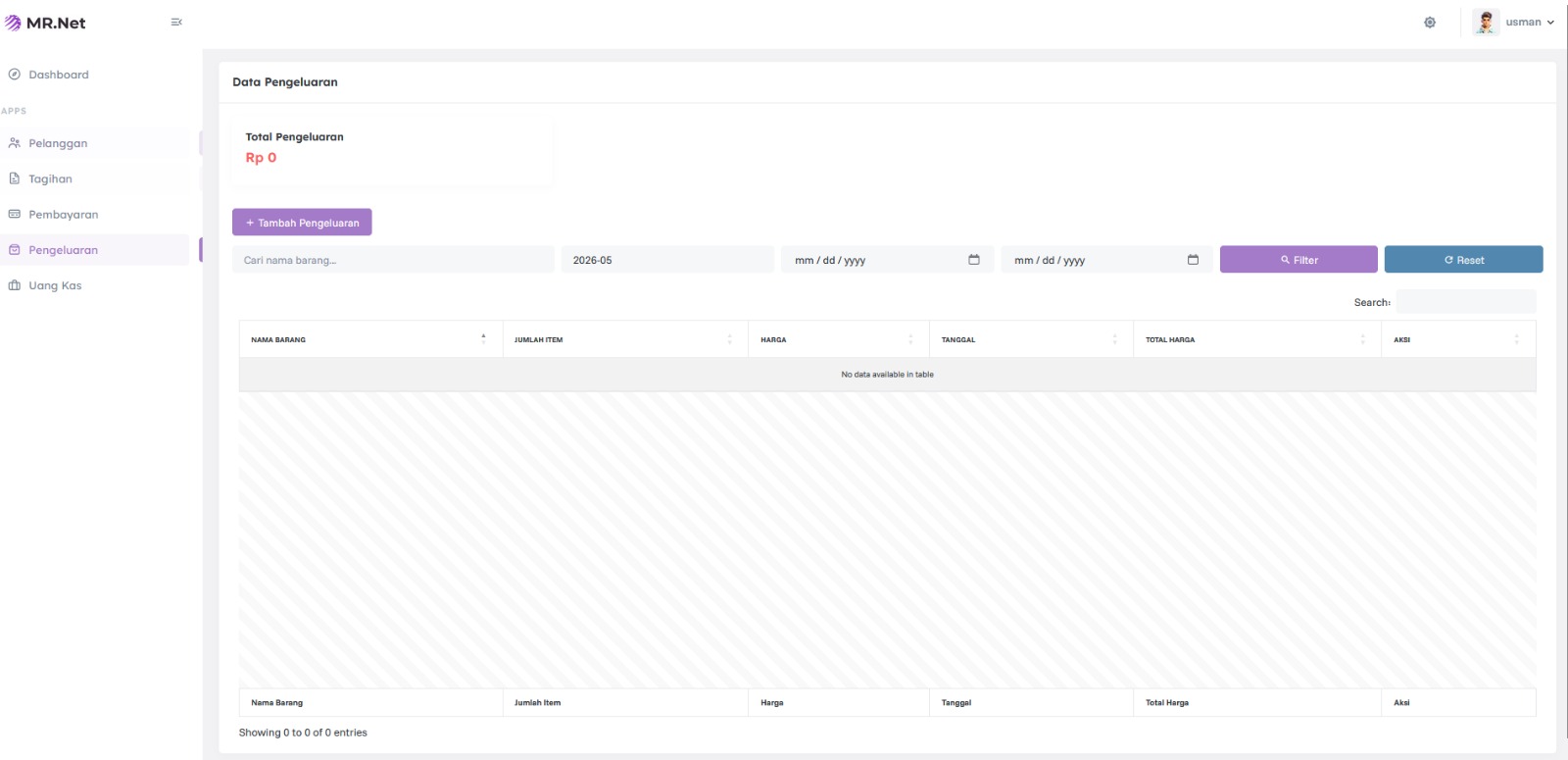
Task: Click the Tambah Pengeluaran button
Action: (x=302, y=223)
